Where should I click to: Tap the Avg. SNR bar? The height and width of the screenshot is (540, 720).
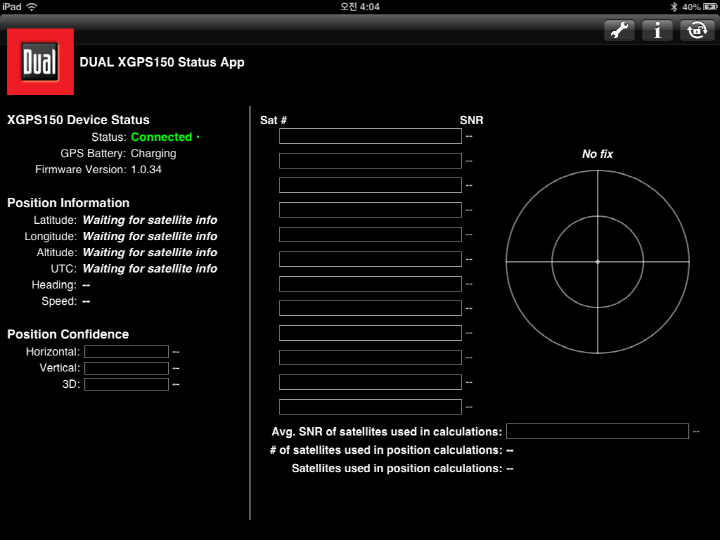597,431
